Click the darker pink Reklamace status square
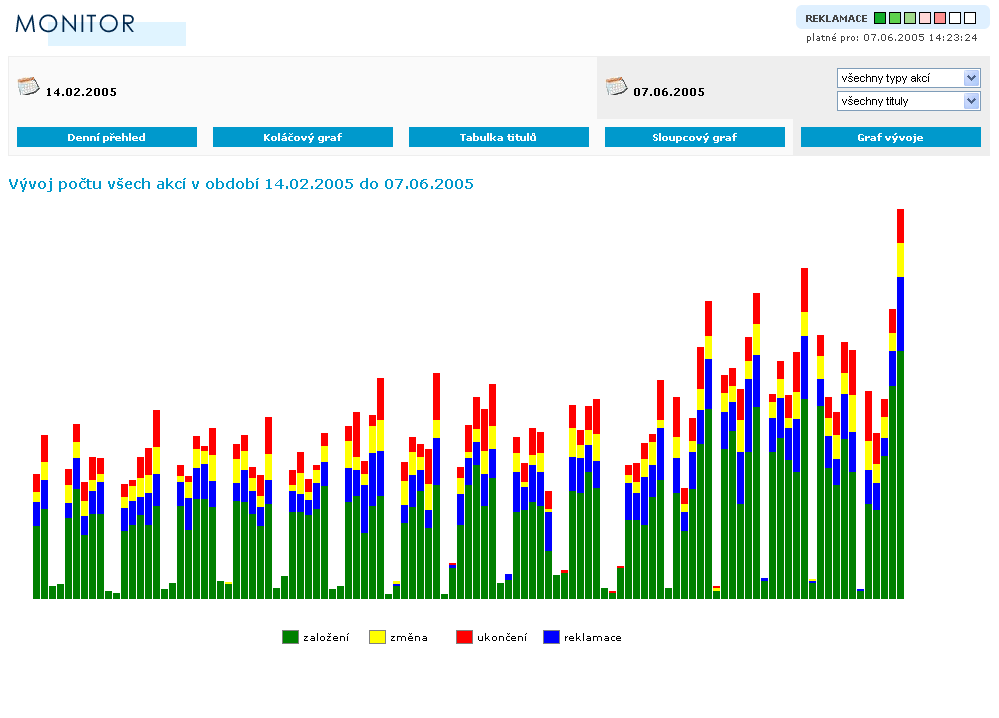The width and height of the screenshot is (999, 718). (x=940, y=18)
